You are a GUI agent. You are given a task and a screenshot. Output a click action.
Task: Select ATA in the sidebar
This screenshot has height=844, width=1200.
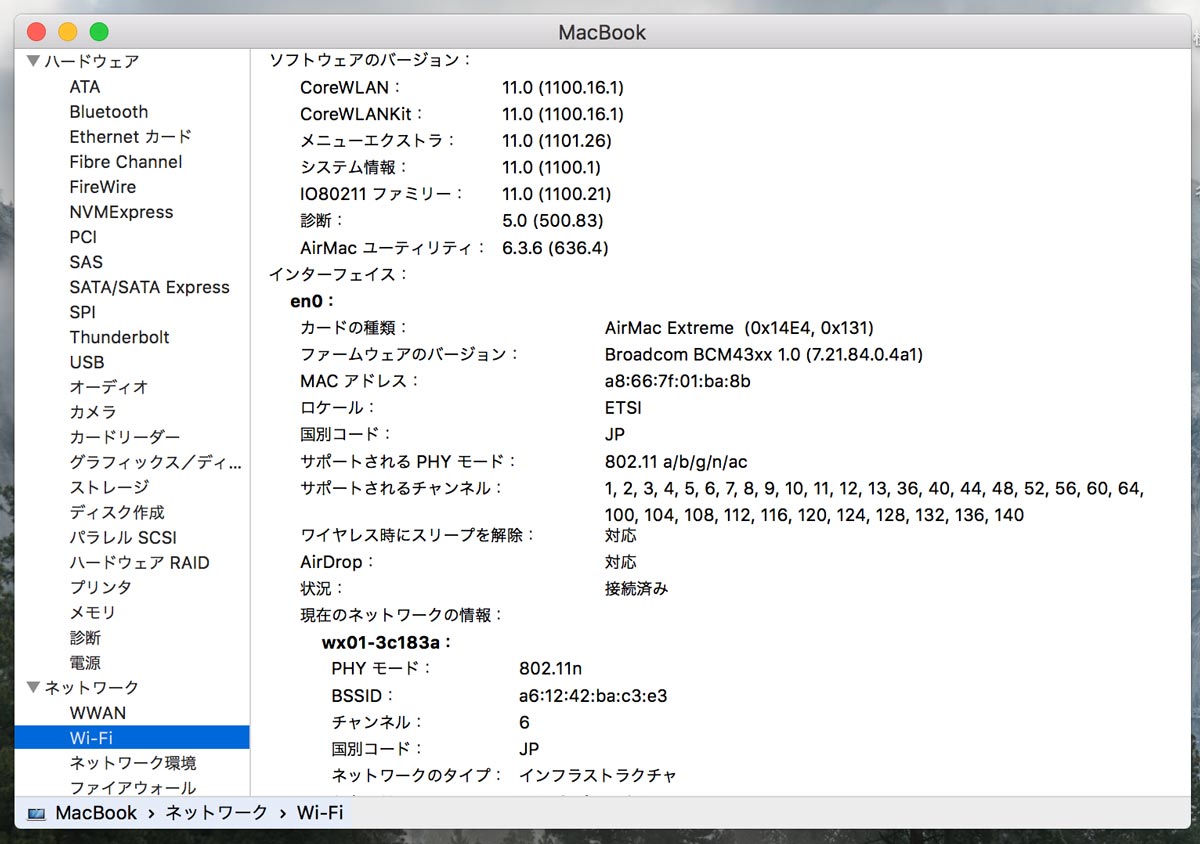85,87
